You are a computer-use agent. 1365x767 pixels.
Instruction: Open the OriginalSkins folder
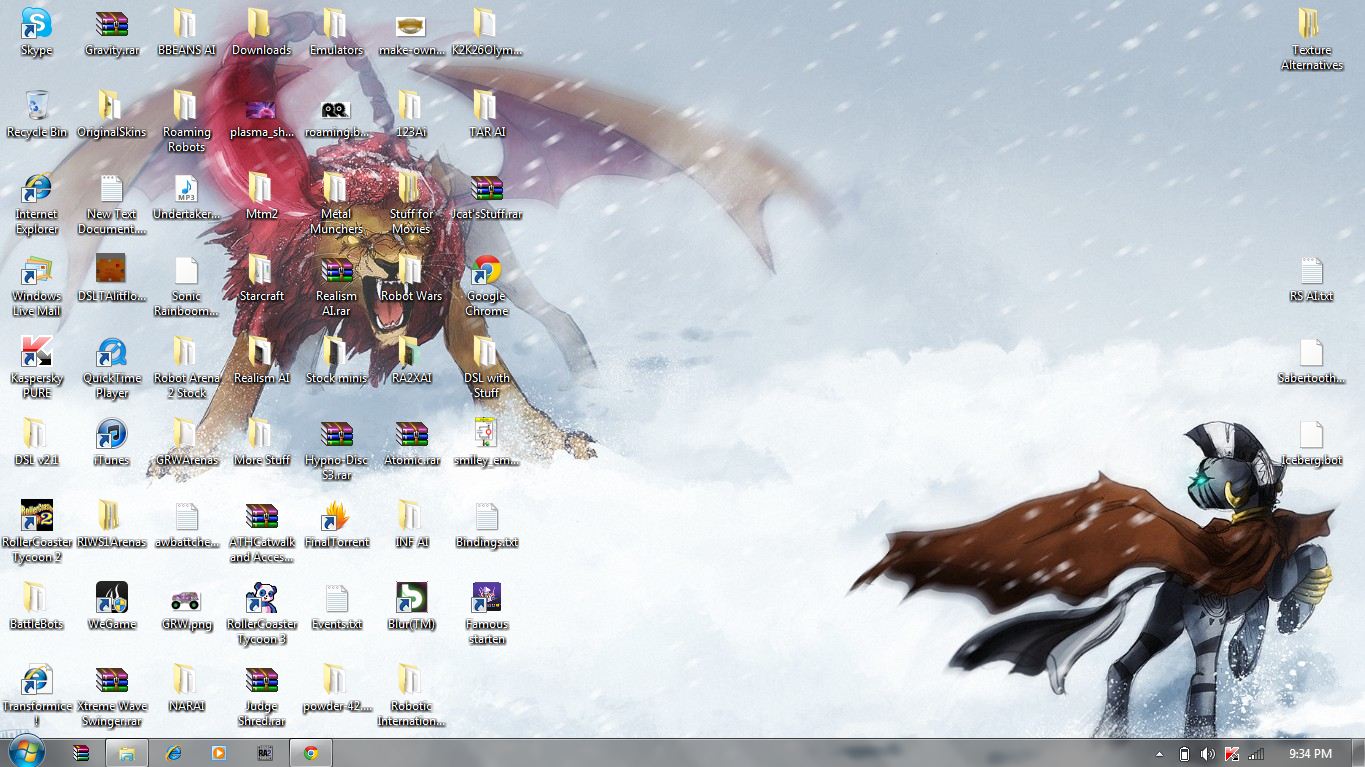point(111,114)
